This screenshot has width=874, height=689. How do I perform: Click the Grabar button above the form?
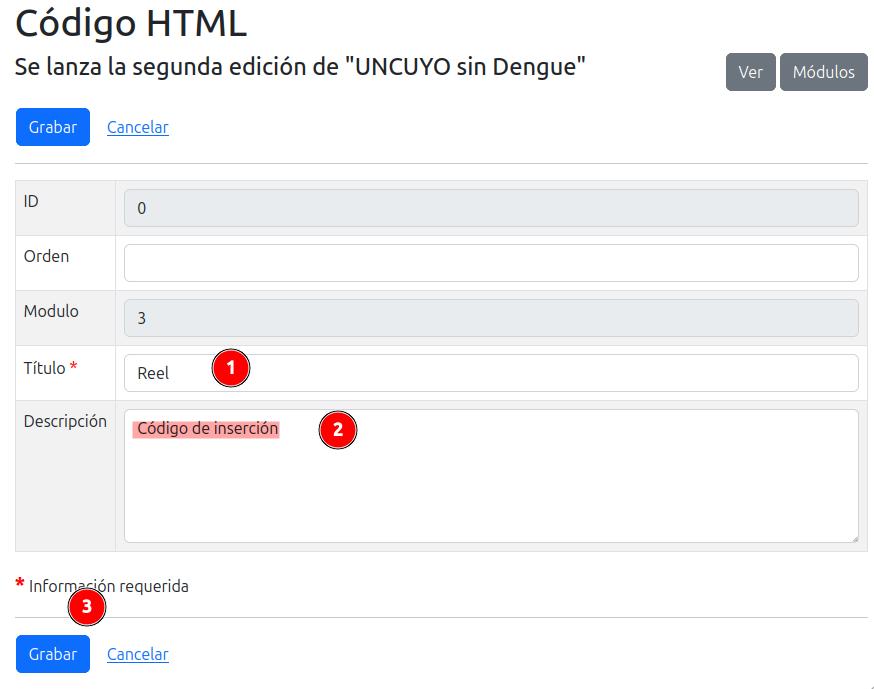[x=52, y=127]
